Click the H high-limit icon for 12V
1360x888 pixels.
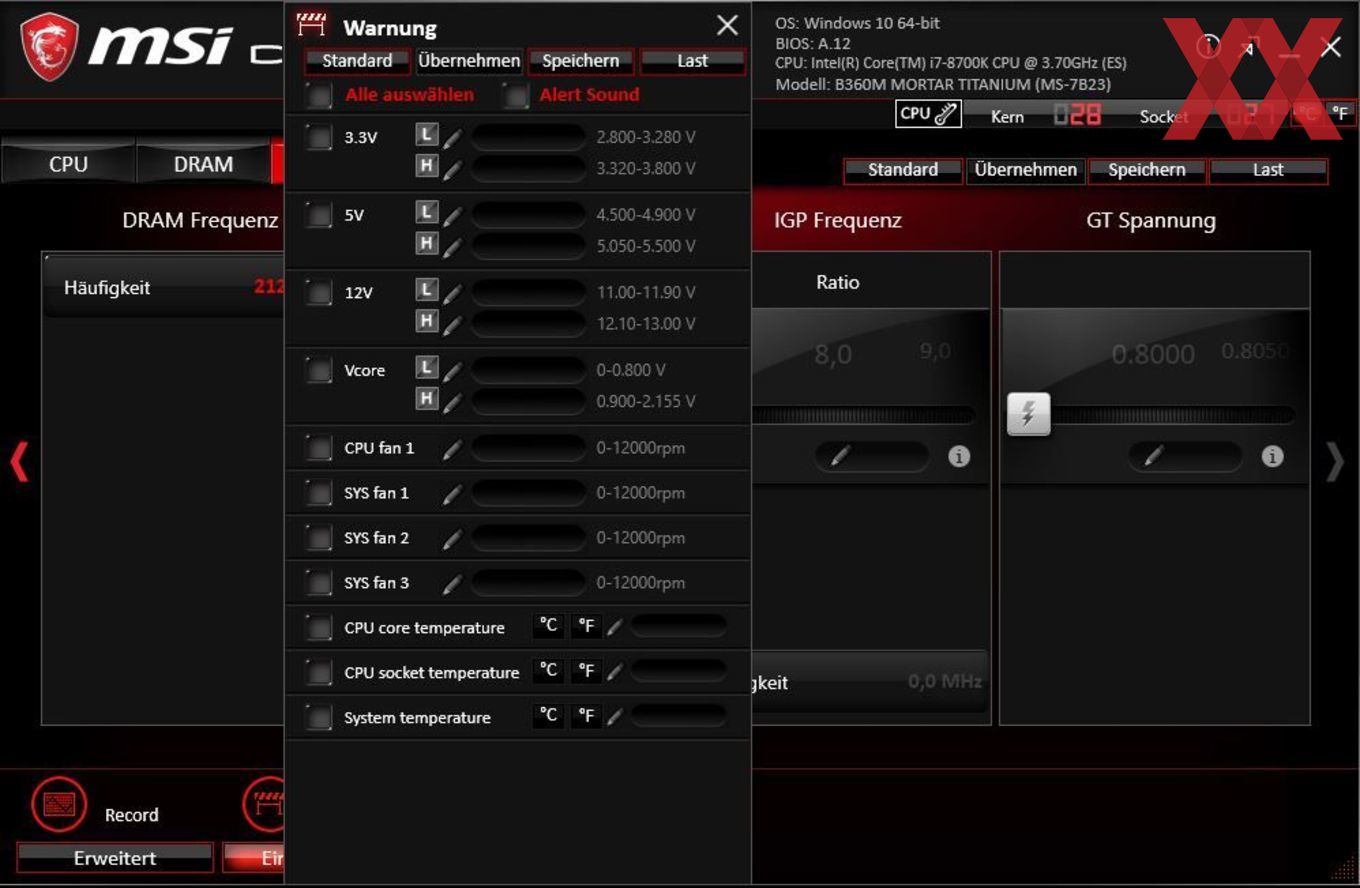[427, 321]
